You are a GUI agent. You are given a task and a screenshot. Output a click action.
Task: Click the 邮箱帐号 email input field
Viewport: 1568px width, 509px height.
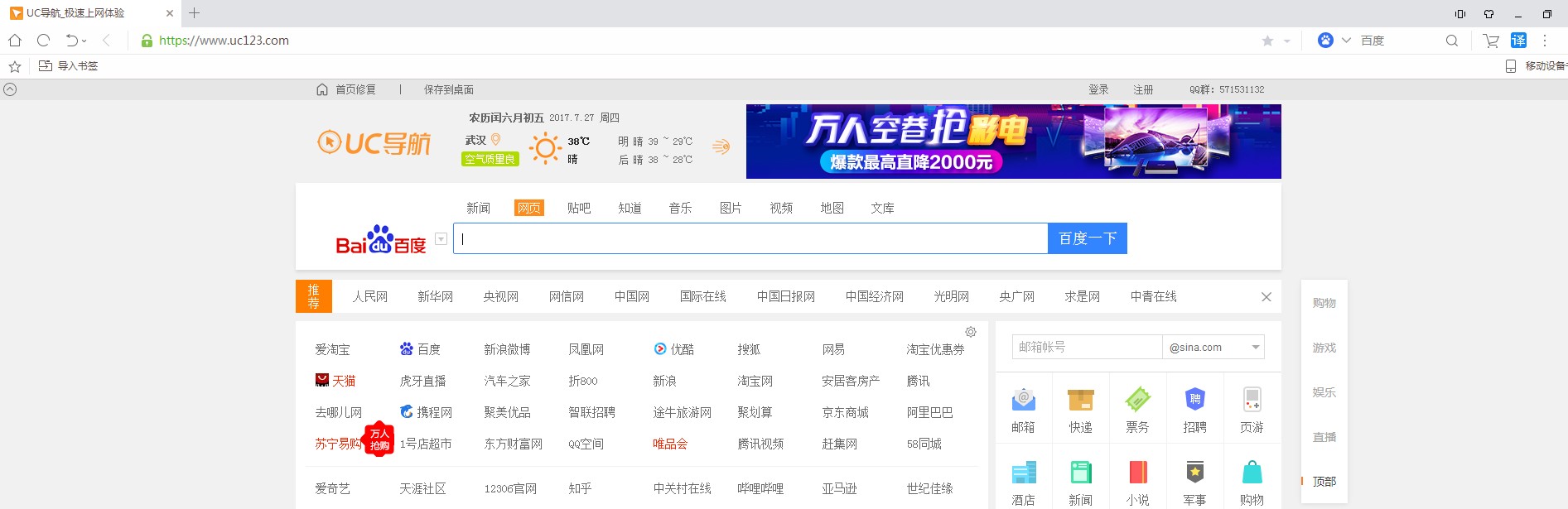(x=1087, y=347)
